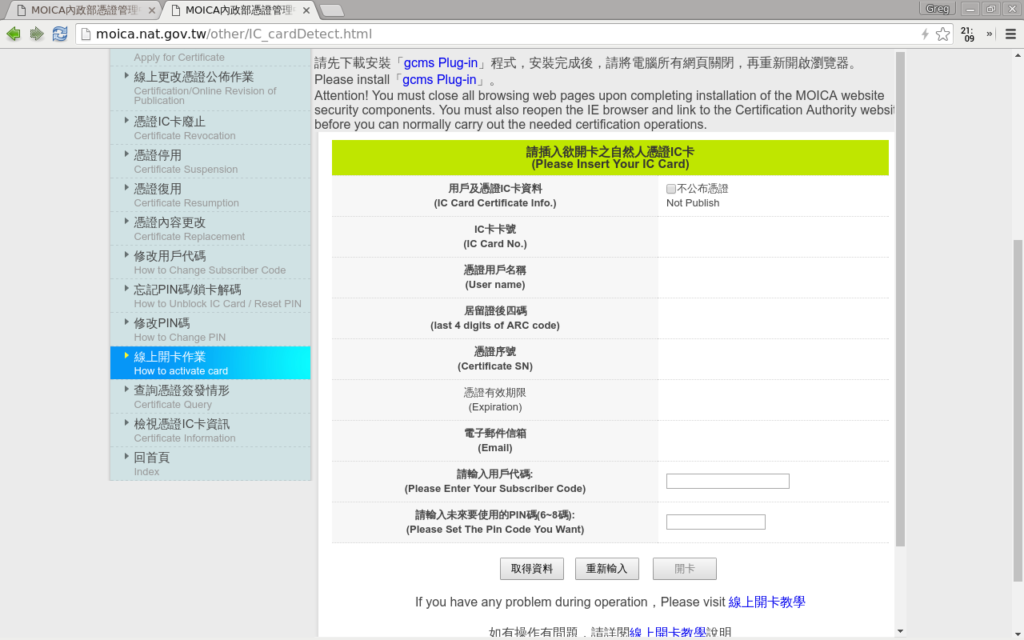
Task: Click the inner frame vertical scrollbar
Action: coord(900,299)
